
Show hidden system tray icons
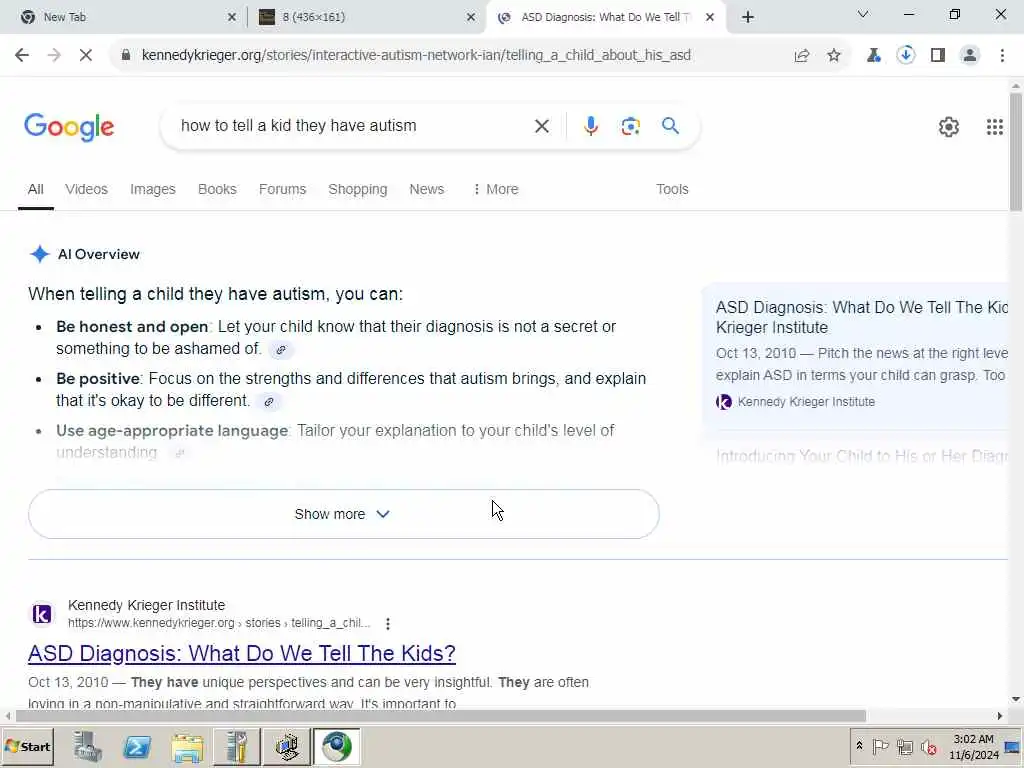point(859,746)
